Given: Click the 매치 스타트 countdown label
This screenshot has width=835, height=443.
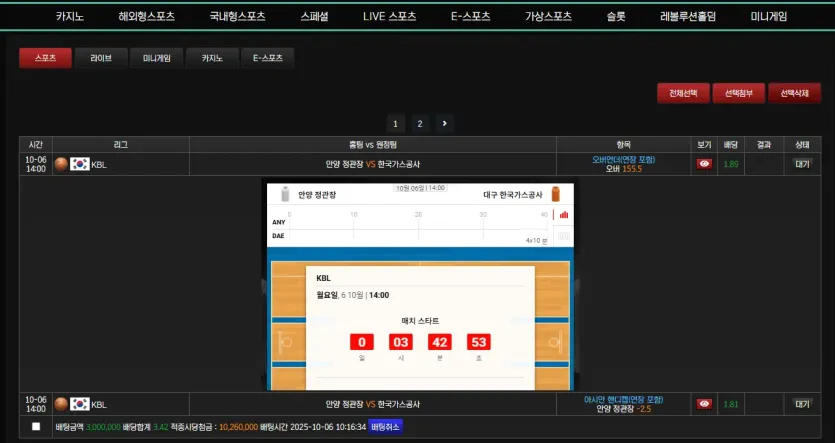Looking at the screenshot, I should coord(420,321).
